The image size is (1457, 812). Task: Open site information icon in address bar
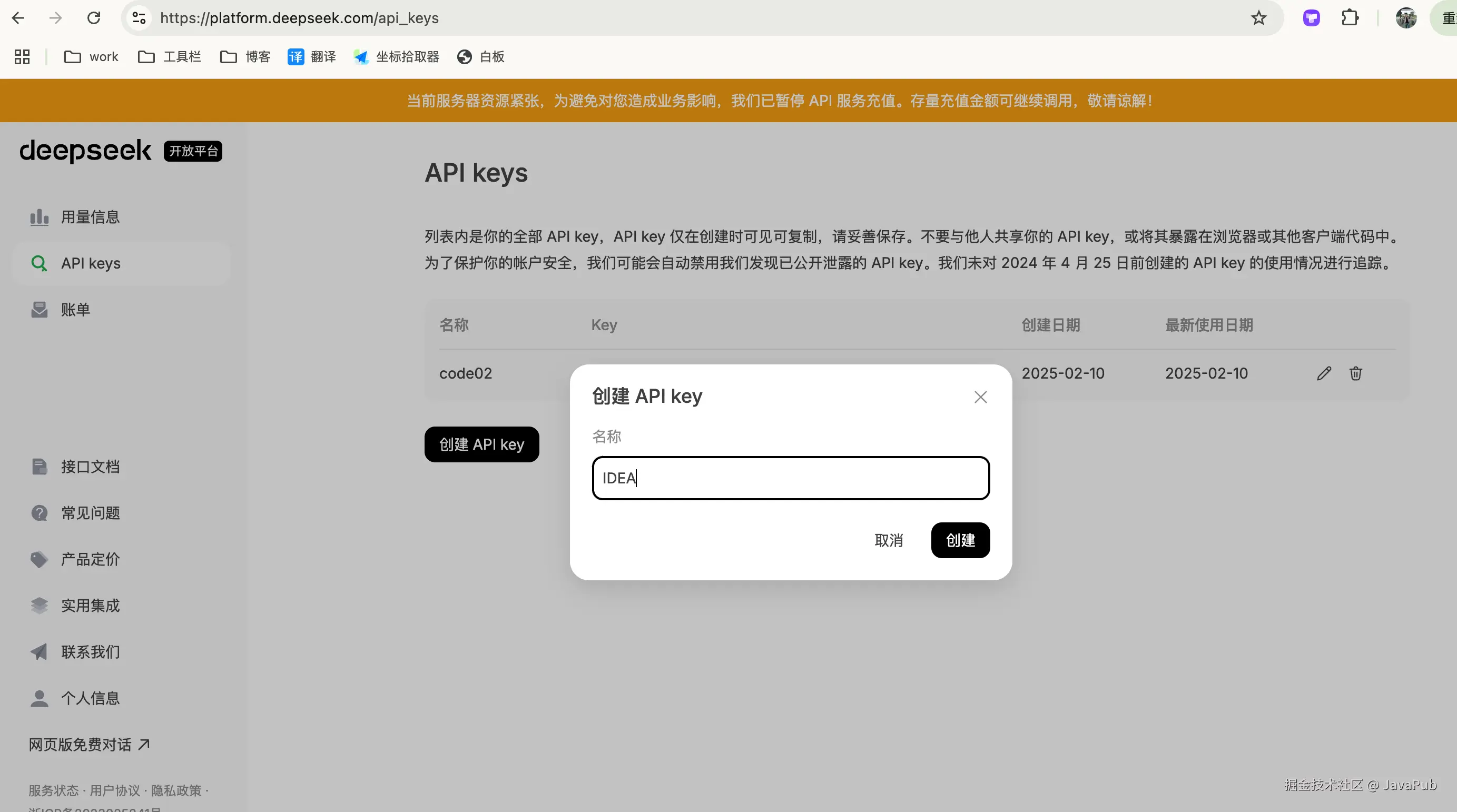pyautogui.click(x=139, y=18)
